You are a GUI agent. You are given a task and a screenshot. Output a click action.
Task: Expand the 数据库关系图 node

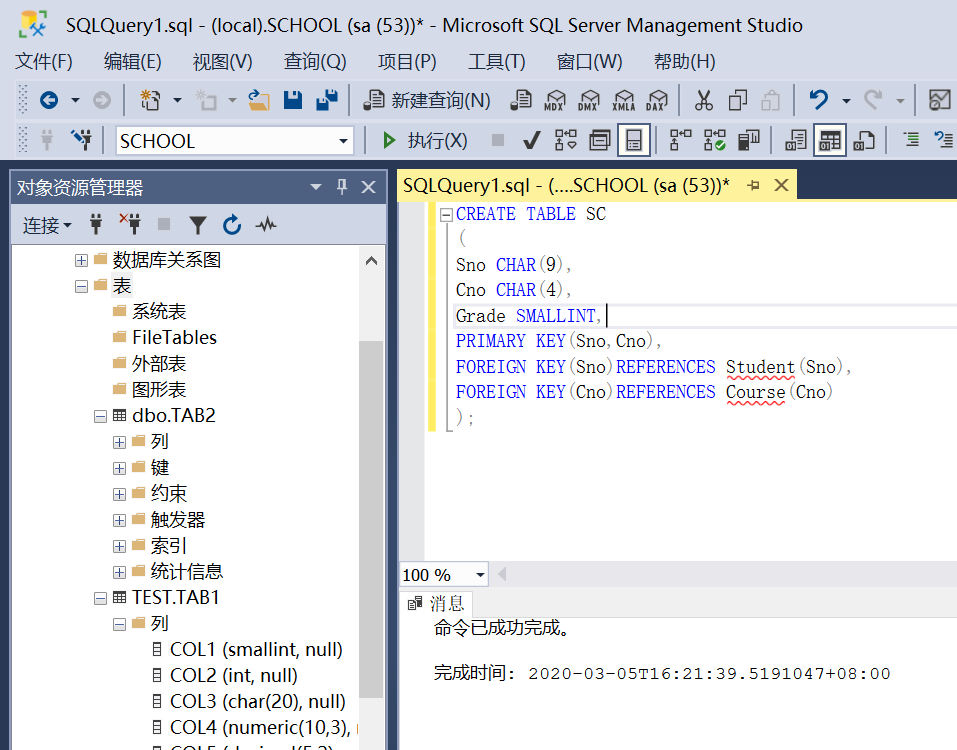[x=81, y=261]
